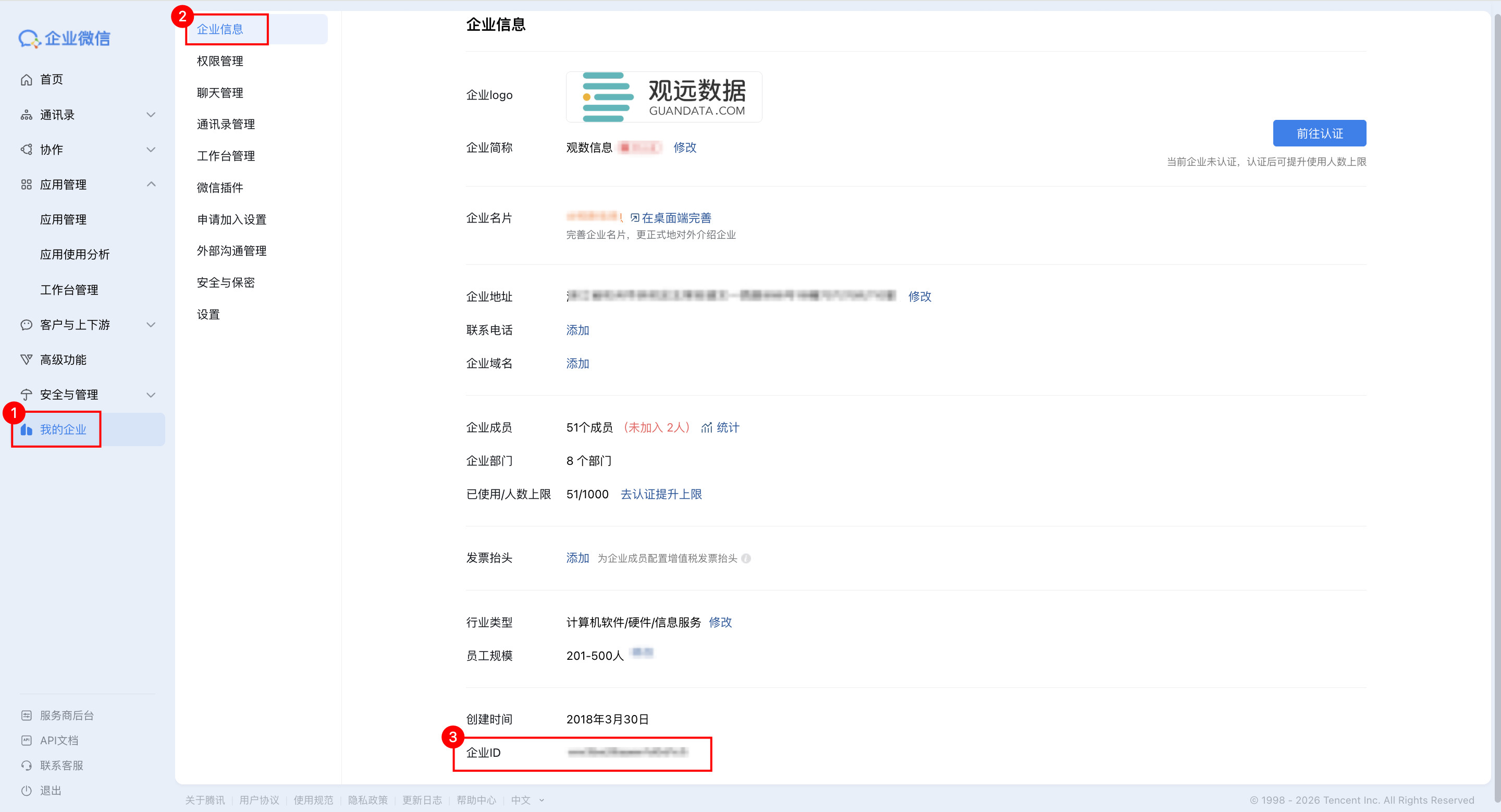Click 修改 next to 企业简称
The width and height of the screenshot is (1501, 812).
click(x=685, y=147)
